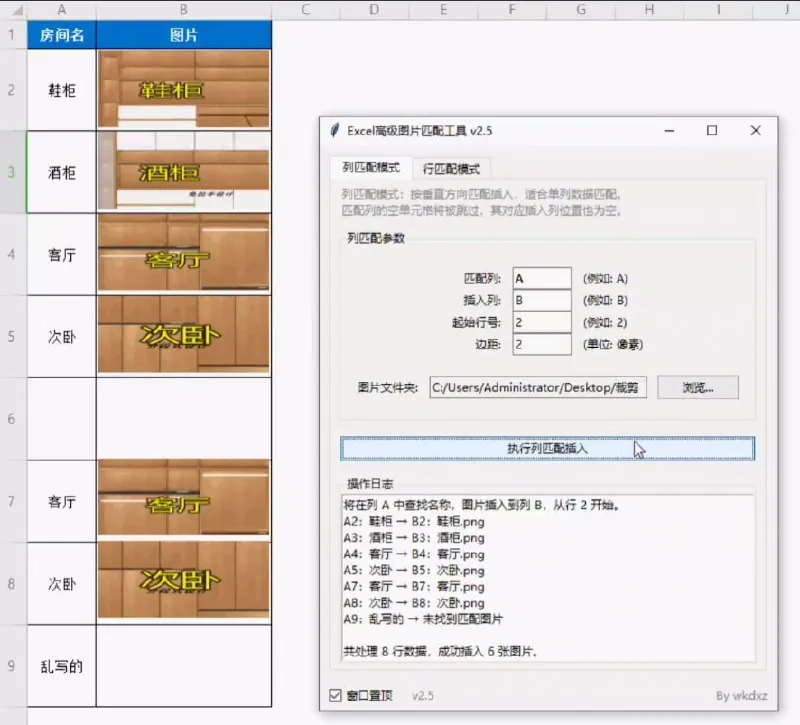Select the 次卧 image in cell B8
This screenshot has width=800, height=725.
(x=184, y=581)
